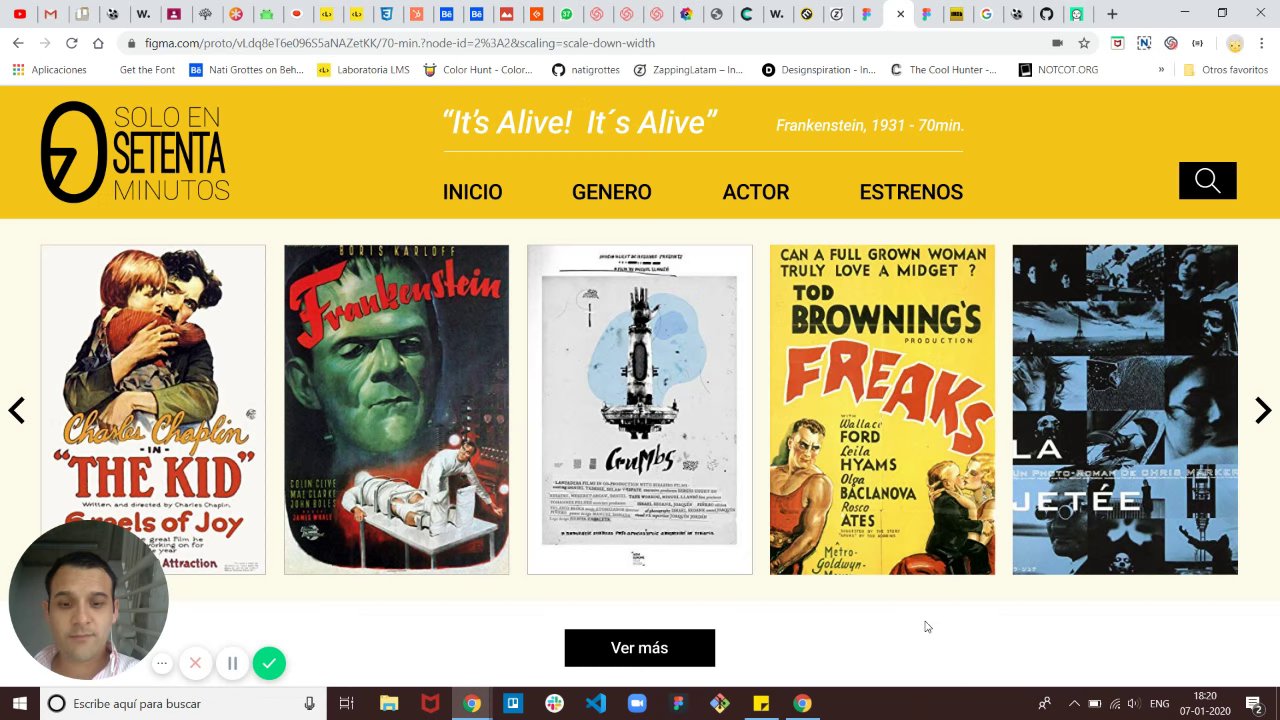Select the Frankenstein movie poster
The width and height of the screenshot is (1280, 720).
coord(396,410)
